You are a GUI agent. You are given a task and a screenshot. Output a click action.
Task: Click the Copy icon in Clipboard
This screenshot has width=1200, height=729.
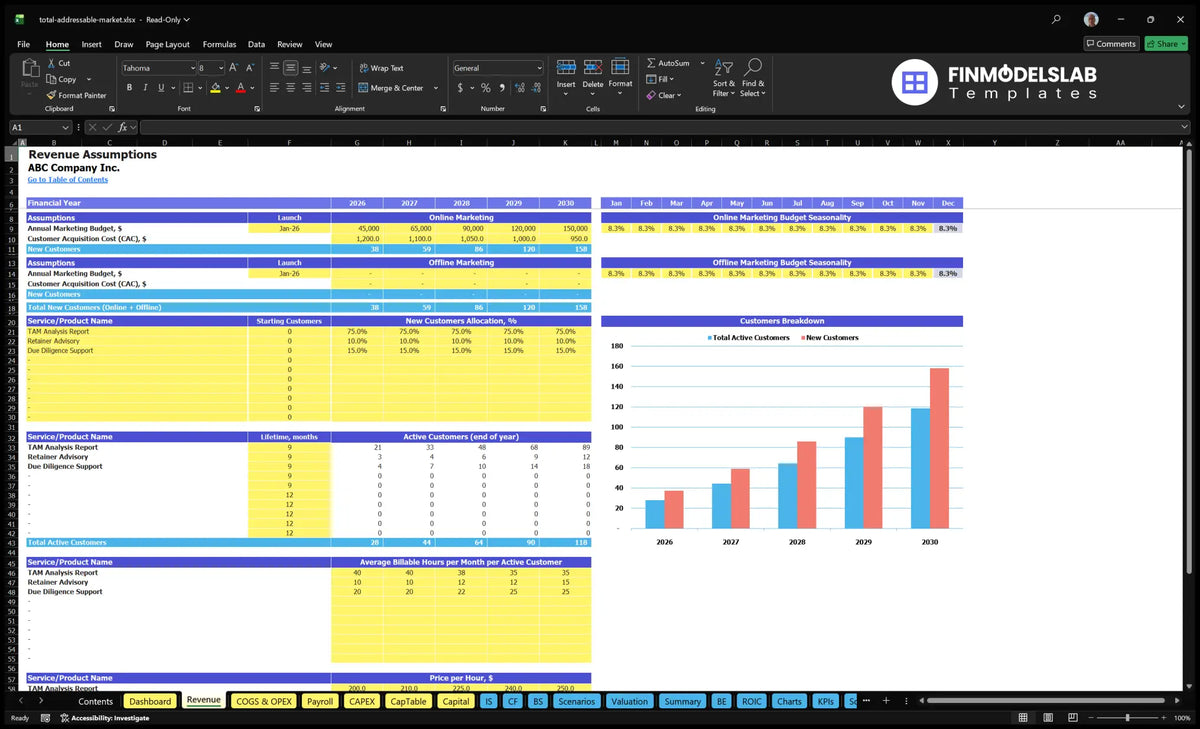point(51,79)
